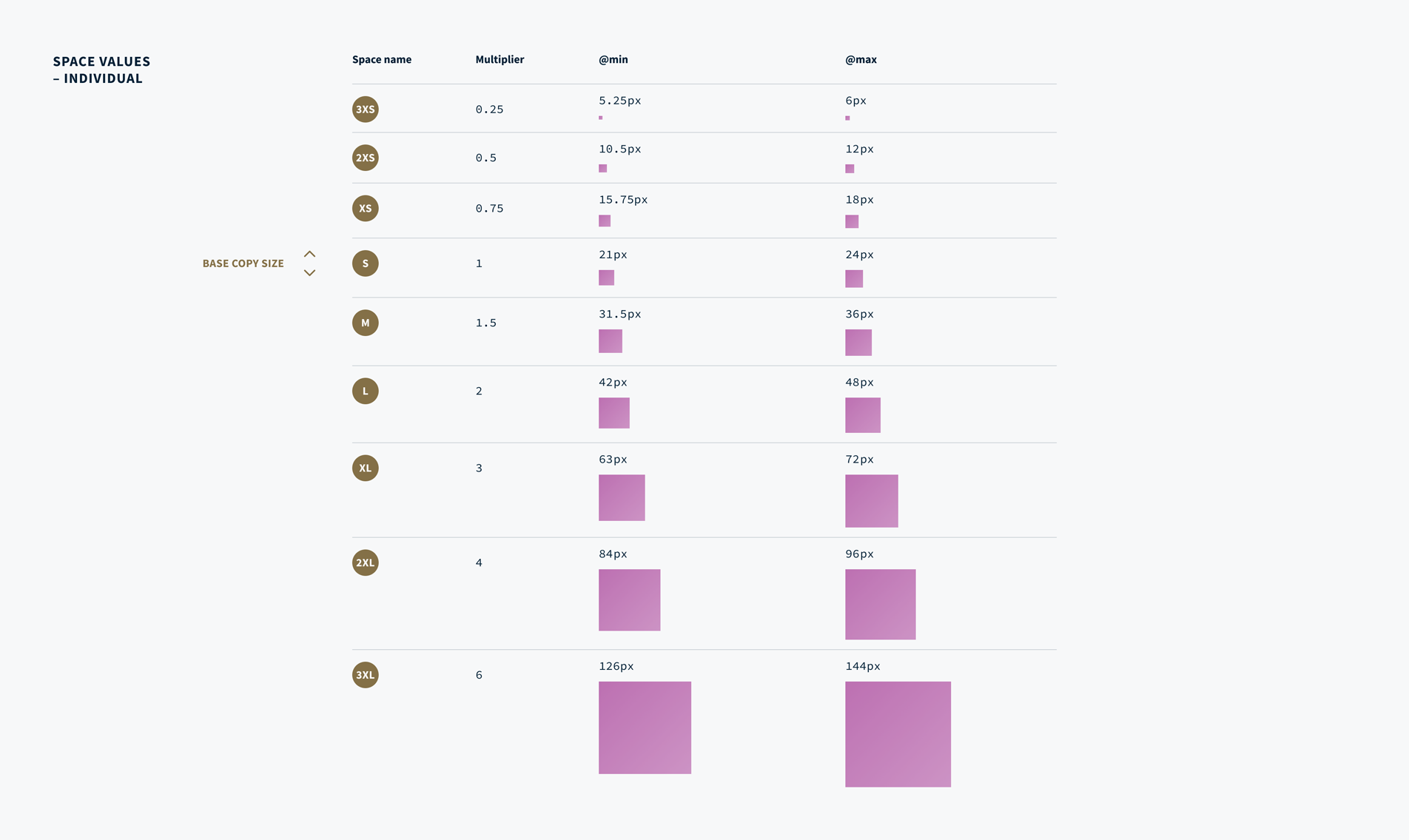Select the L space name badge

(x=365, y=390)
